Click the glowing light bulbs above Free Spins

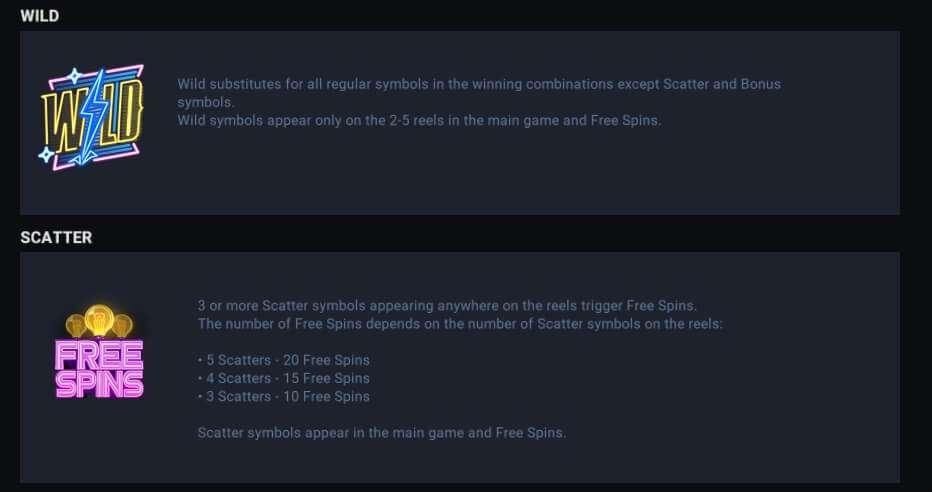[x=99, y=321]
